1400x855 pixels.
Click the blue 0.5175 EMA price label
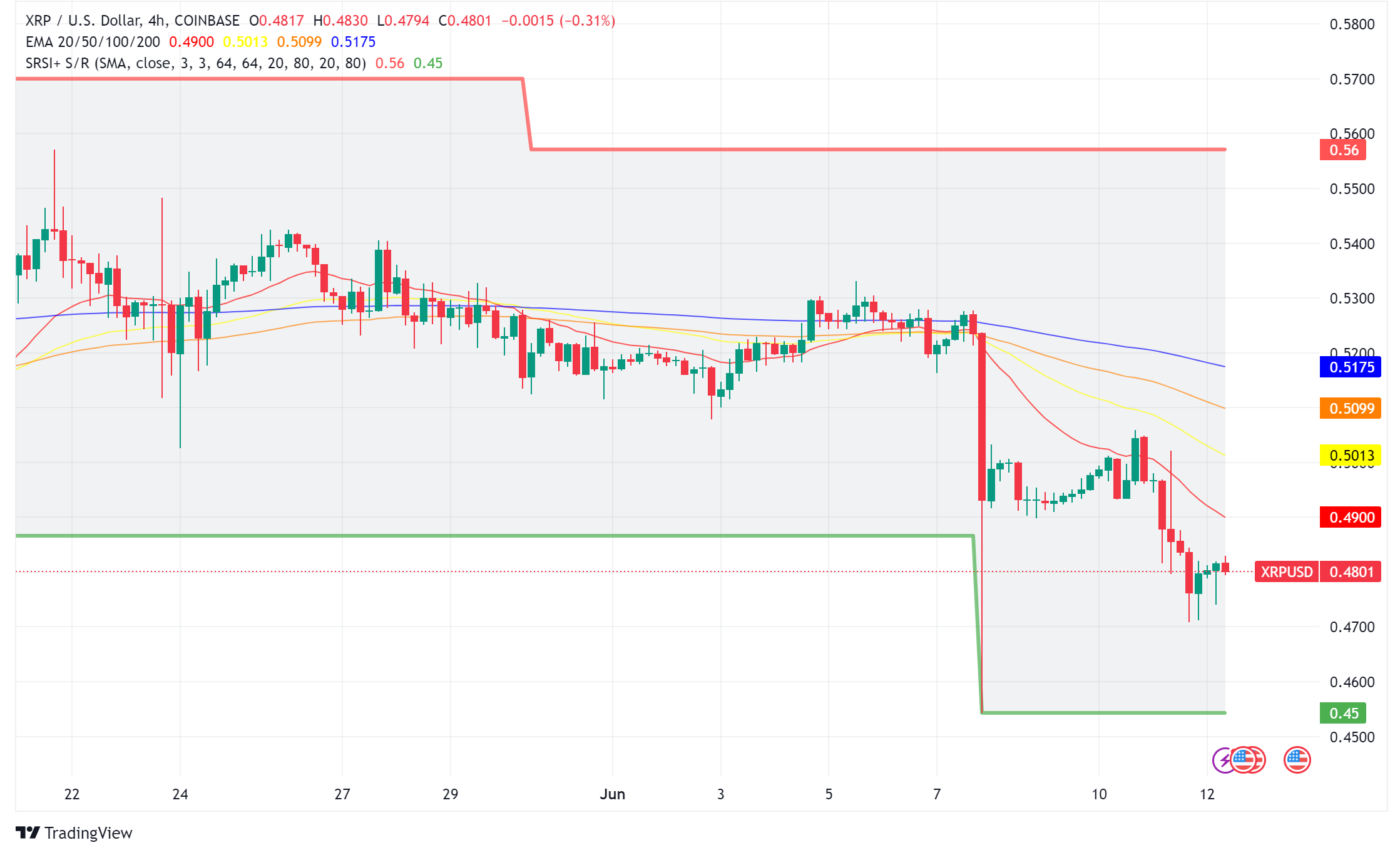(x=1349, y=368)
